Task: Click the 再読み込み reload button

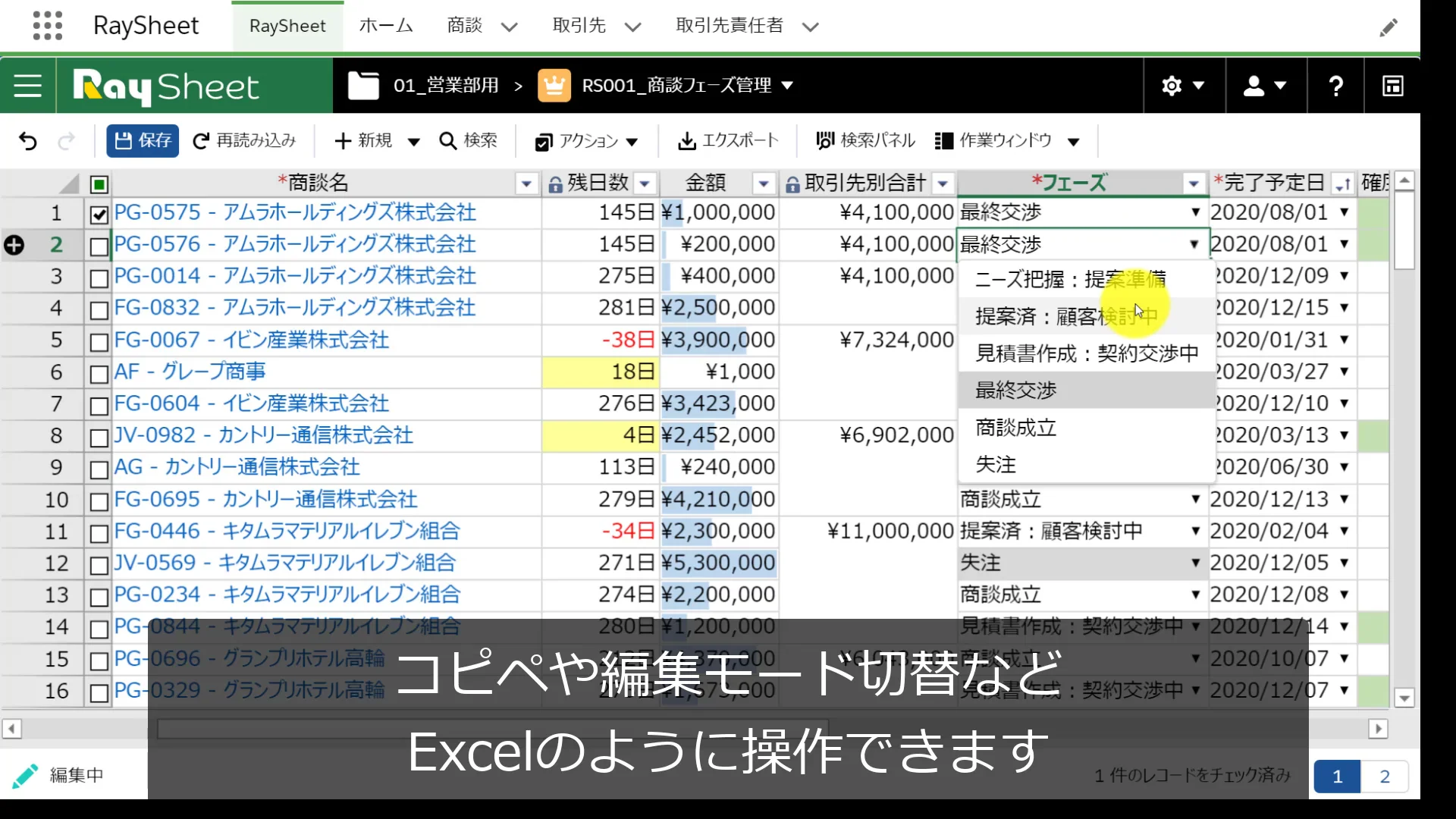Action: coord(244,141)
